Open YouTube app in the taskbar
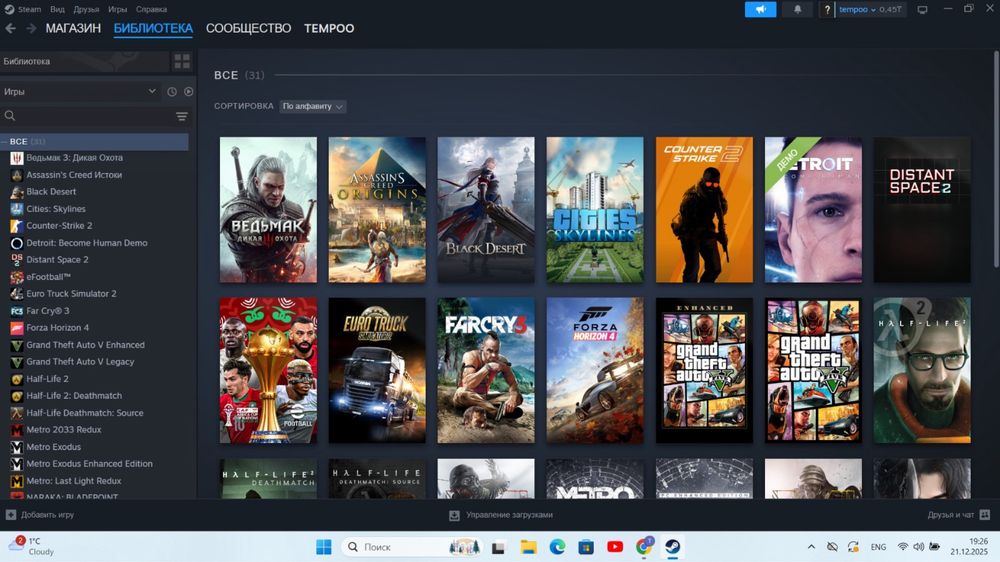 tap(615, 547)
